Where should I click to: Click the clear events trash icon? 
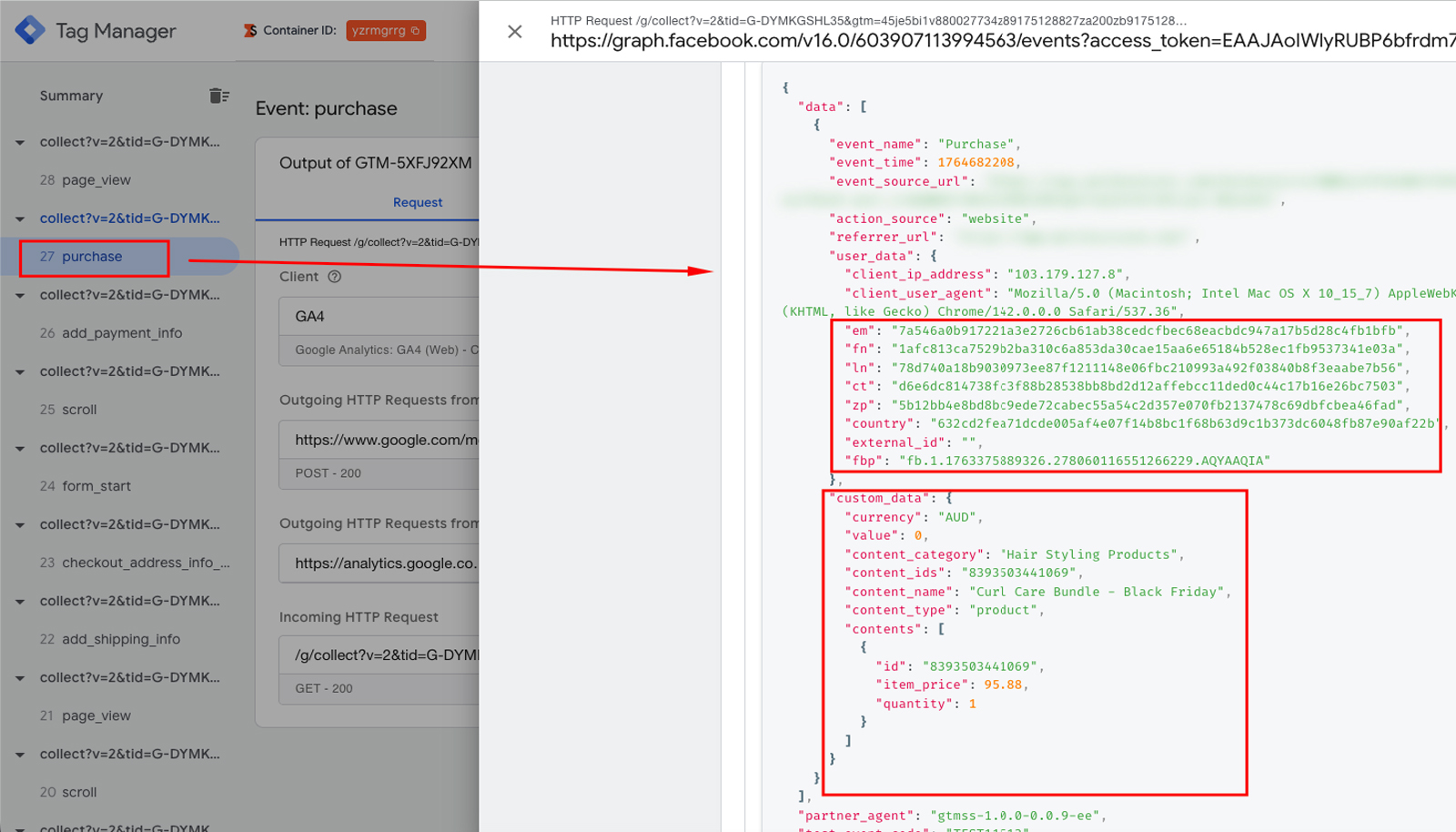point(218,96)
